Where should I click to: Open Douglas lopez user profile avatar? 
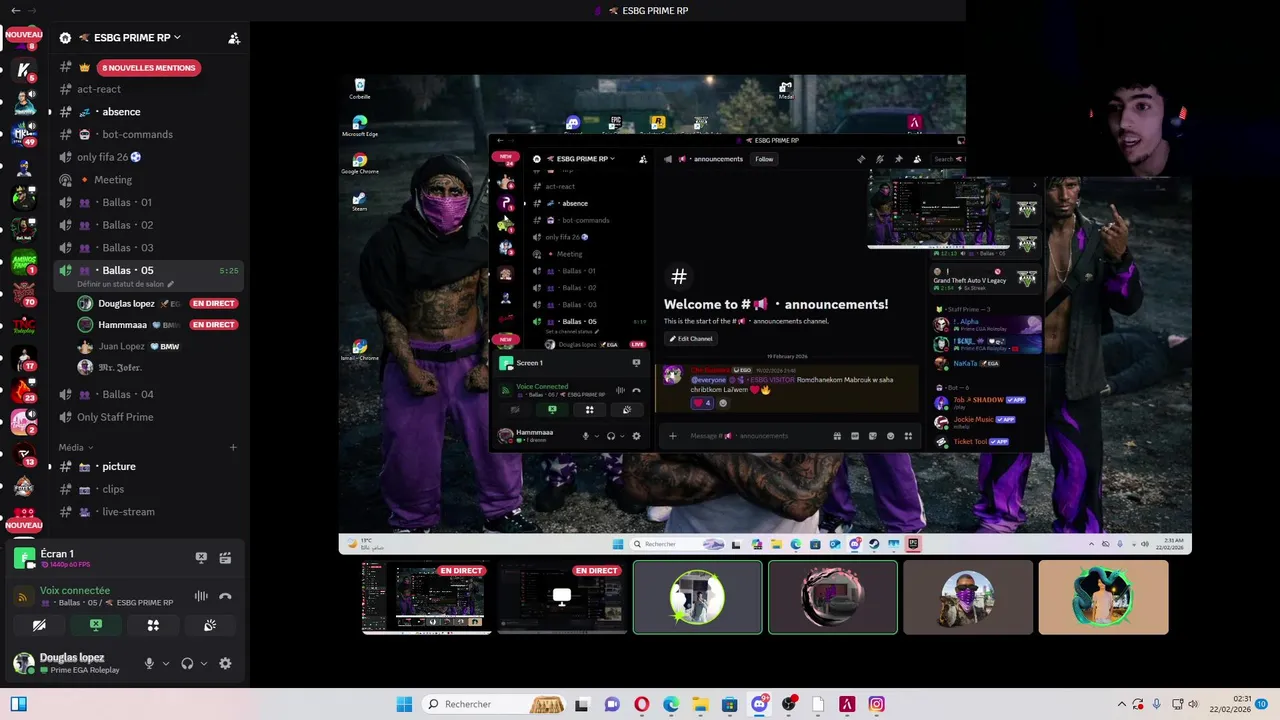pos(23,663)
